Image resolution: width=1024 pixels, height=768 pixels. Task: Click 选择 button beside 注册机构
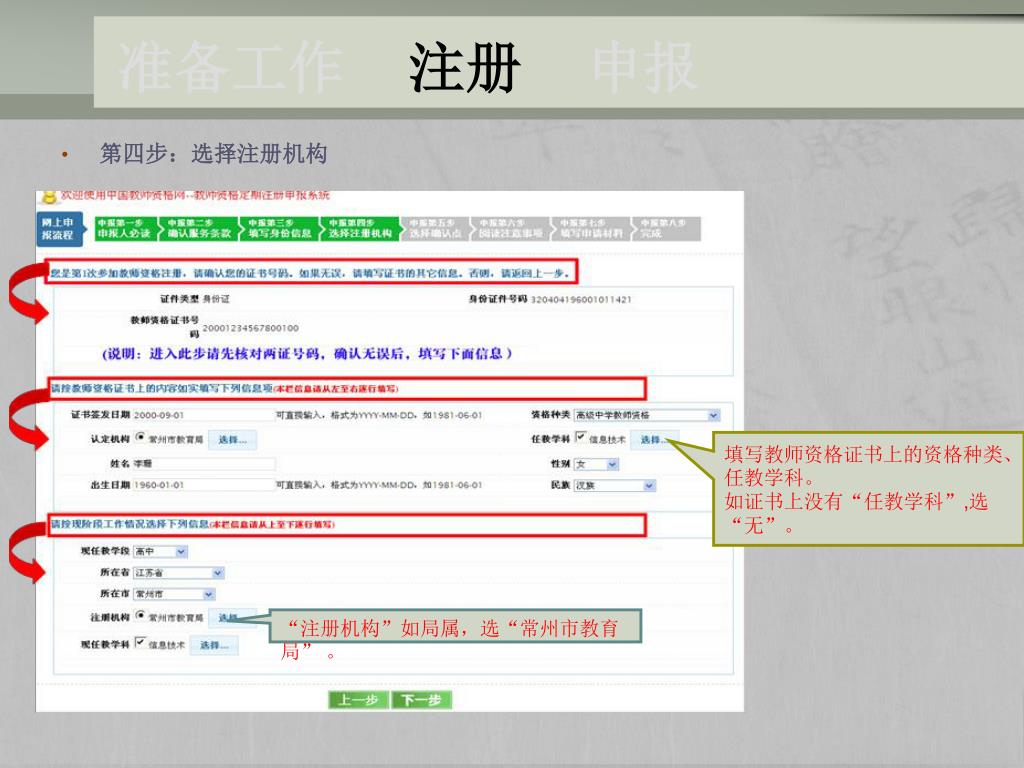(x=232, y=617)
